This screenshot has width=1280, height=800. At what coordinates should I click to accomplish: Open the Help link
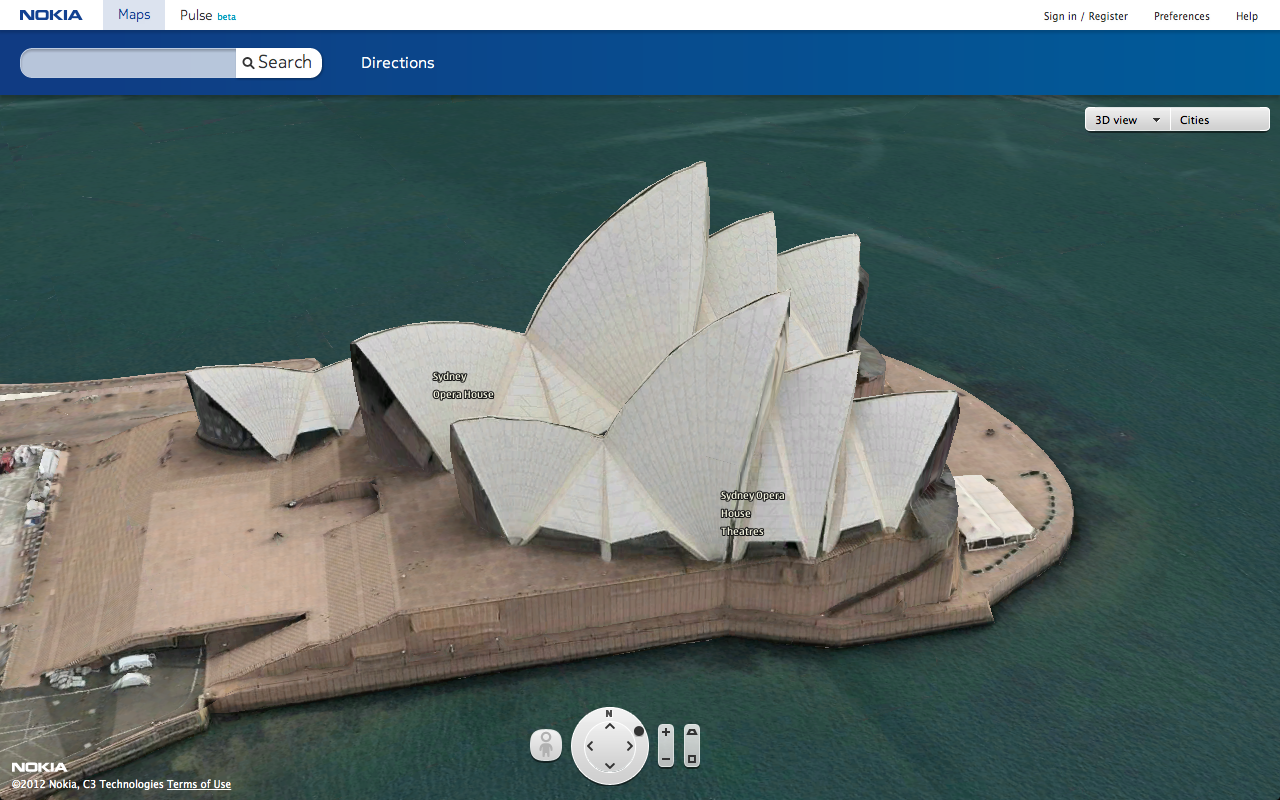coord(1247,16)
